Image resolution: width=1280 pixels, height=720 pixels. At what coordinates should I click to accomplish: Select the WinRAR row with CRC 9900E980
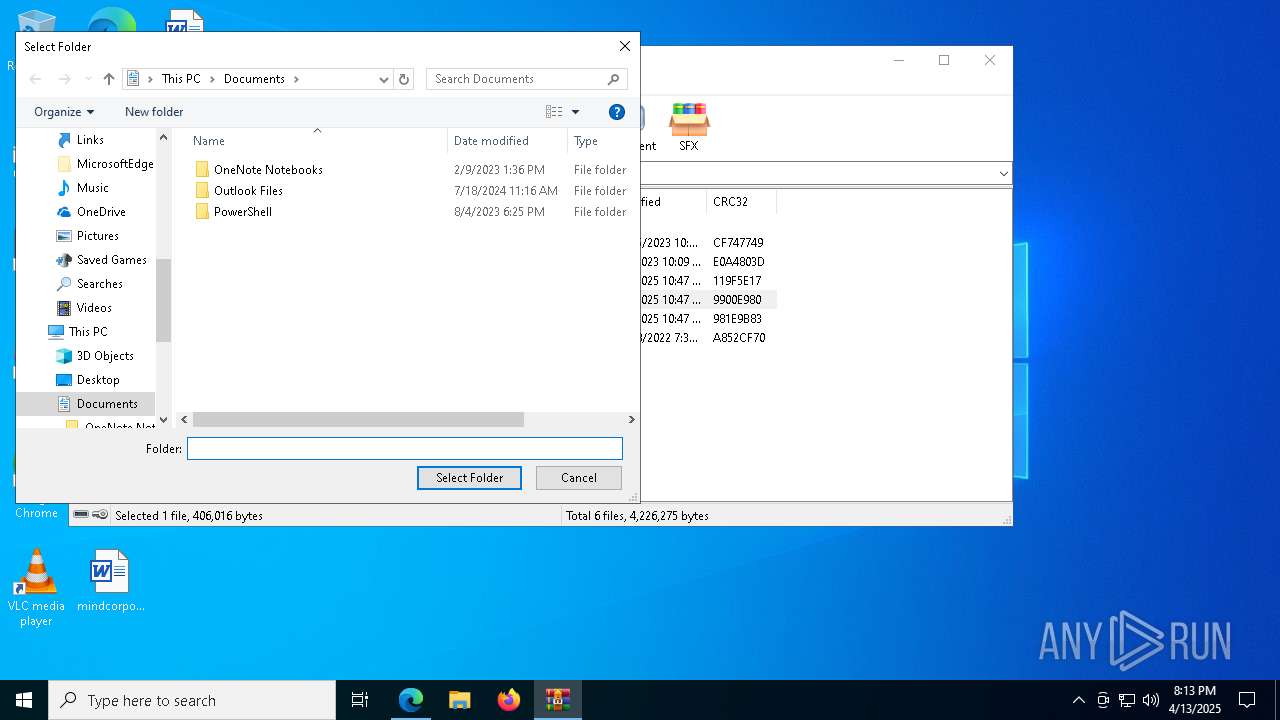707,300
